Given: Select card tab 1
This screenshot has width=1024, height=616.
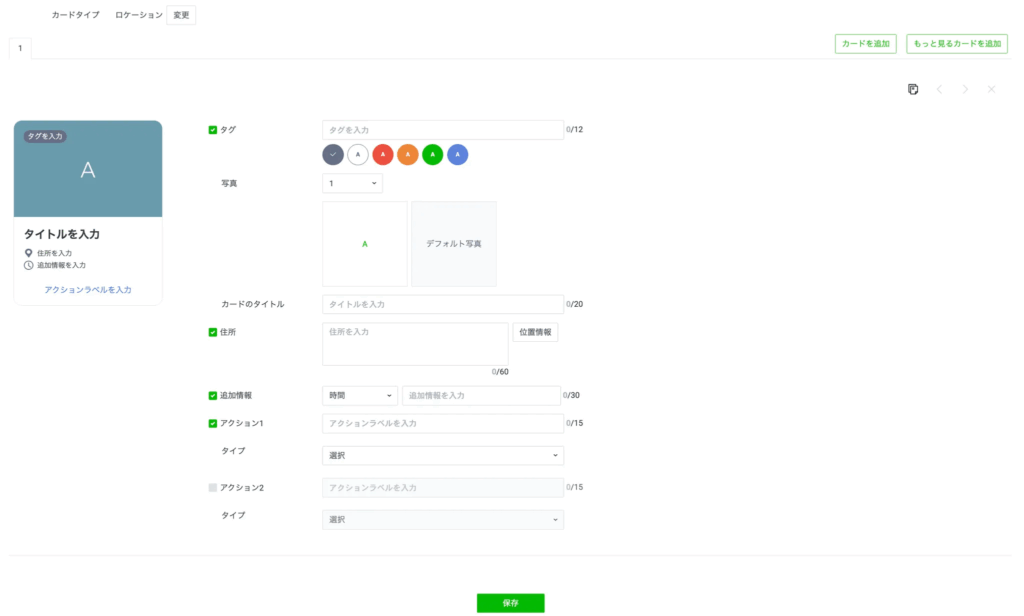Looking at the screenshot, I should [20, 48].
